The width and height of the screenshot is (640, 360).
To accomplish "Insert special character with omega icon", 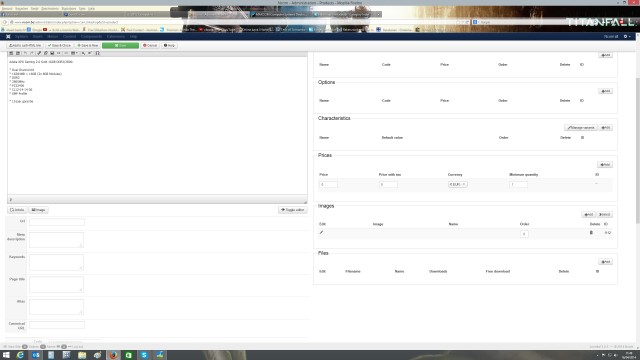I will [x=98, y=53].
